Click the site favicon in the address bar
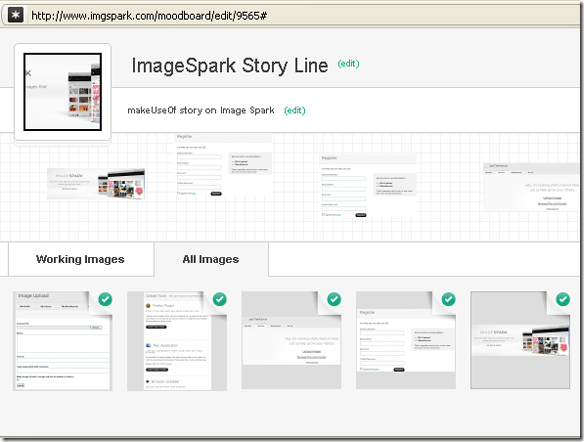 [15, 15]
